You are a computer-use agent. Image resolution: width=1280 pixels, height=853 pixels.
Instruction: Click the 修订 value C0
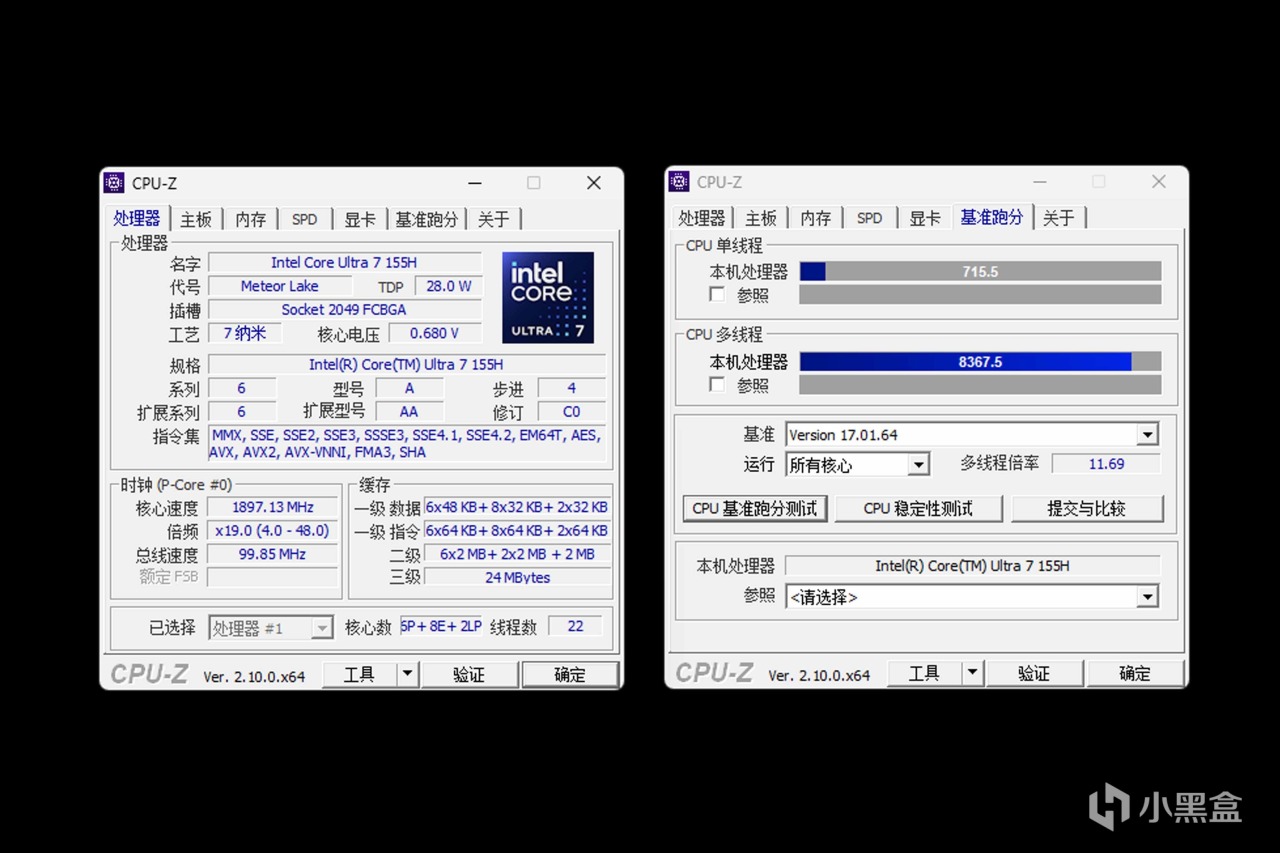coord(572,412)
